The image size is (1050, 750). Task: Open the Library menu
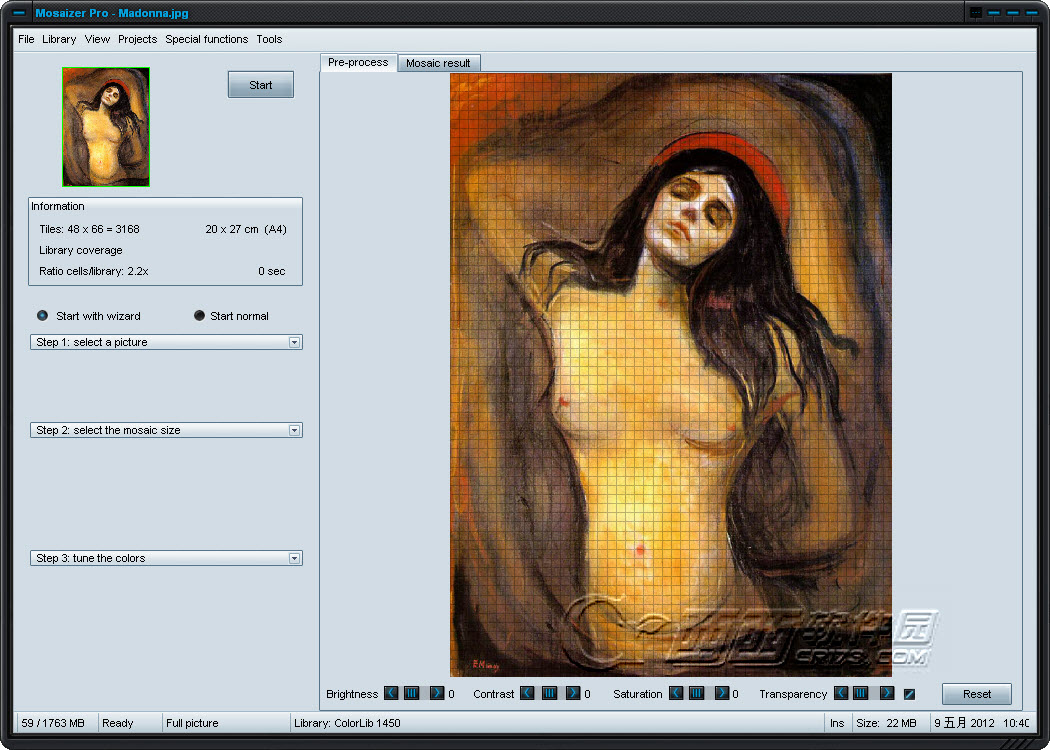click(x=59, y=39)
